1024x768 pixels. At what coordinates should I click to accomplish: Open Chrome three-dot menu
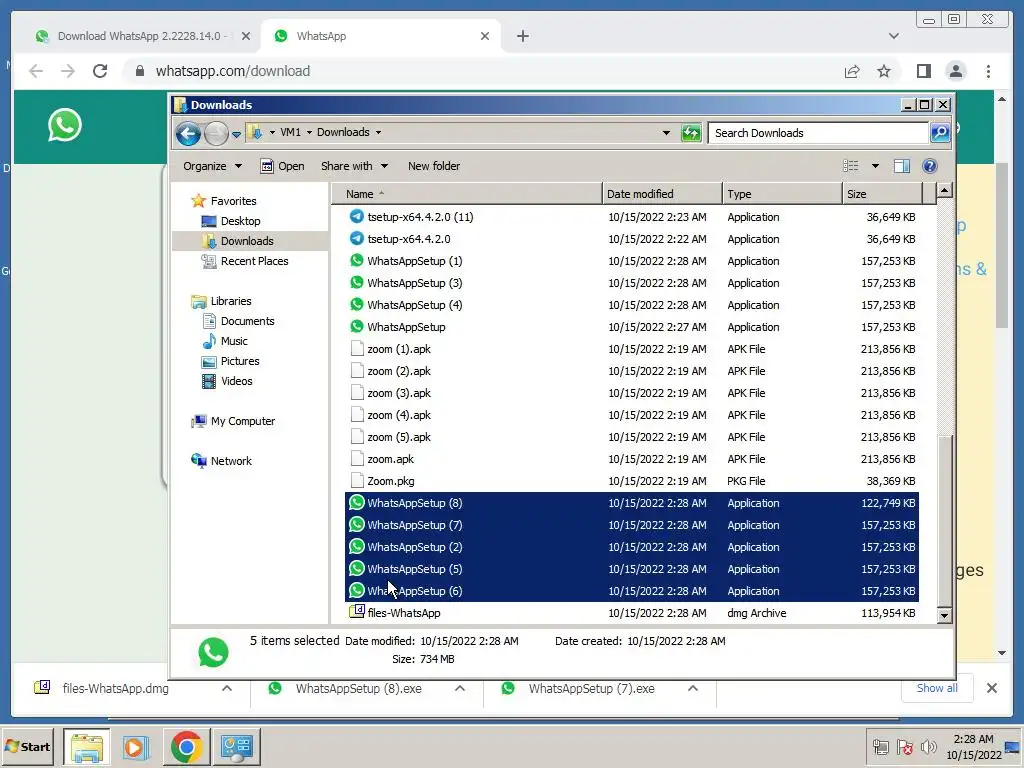[988, 71]
